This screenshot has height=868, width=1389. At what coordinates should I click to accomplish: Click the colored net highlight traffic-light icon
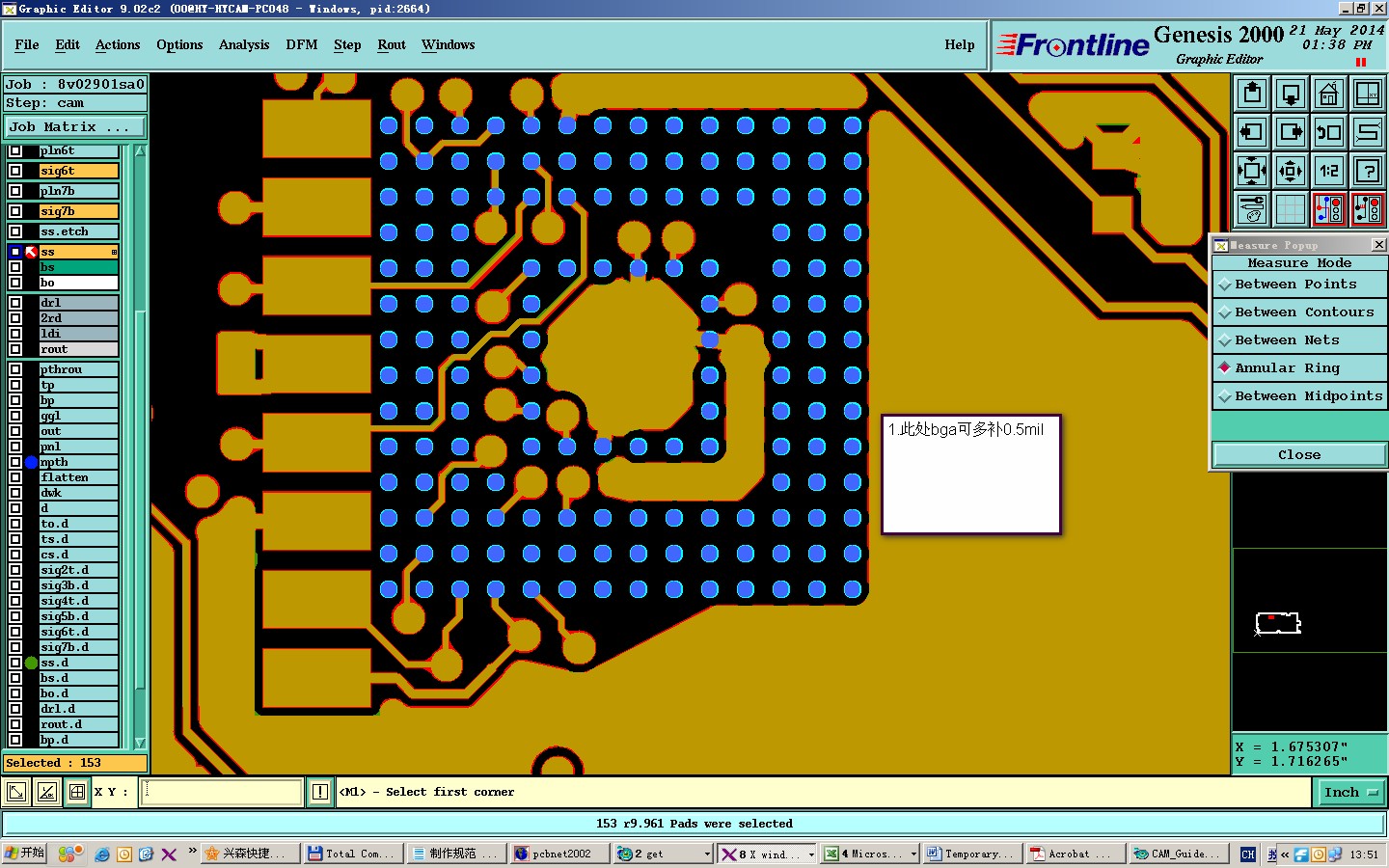click(x=1329, y=209)
